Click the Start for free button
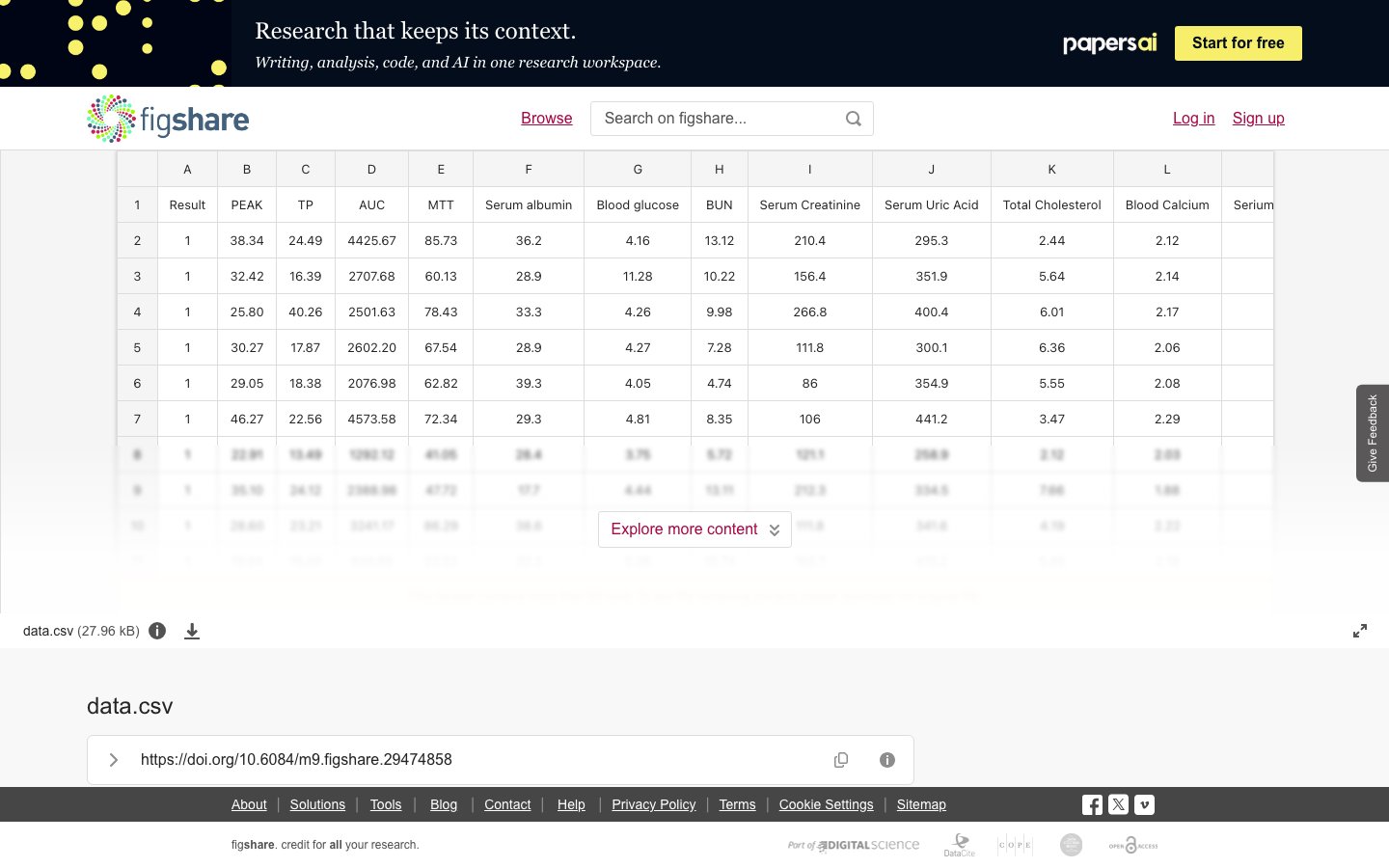This screenshot has height=868, width=1389. [1238, 43]
